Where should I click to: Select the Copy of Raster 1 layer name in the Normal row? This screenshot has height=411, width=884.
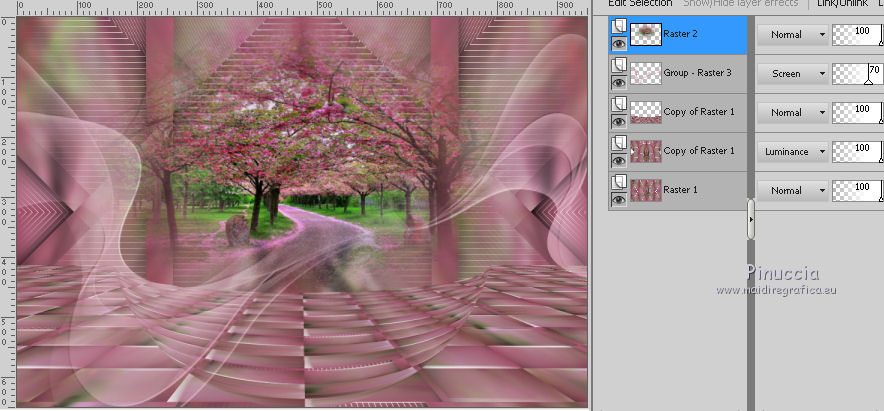pyautogui.click(x=699, y=112)
